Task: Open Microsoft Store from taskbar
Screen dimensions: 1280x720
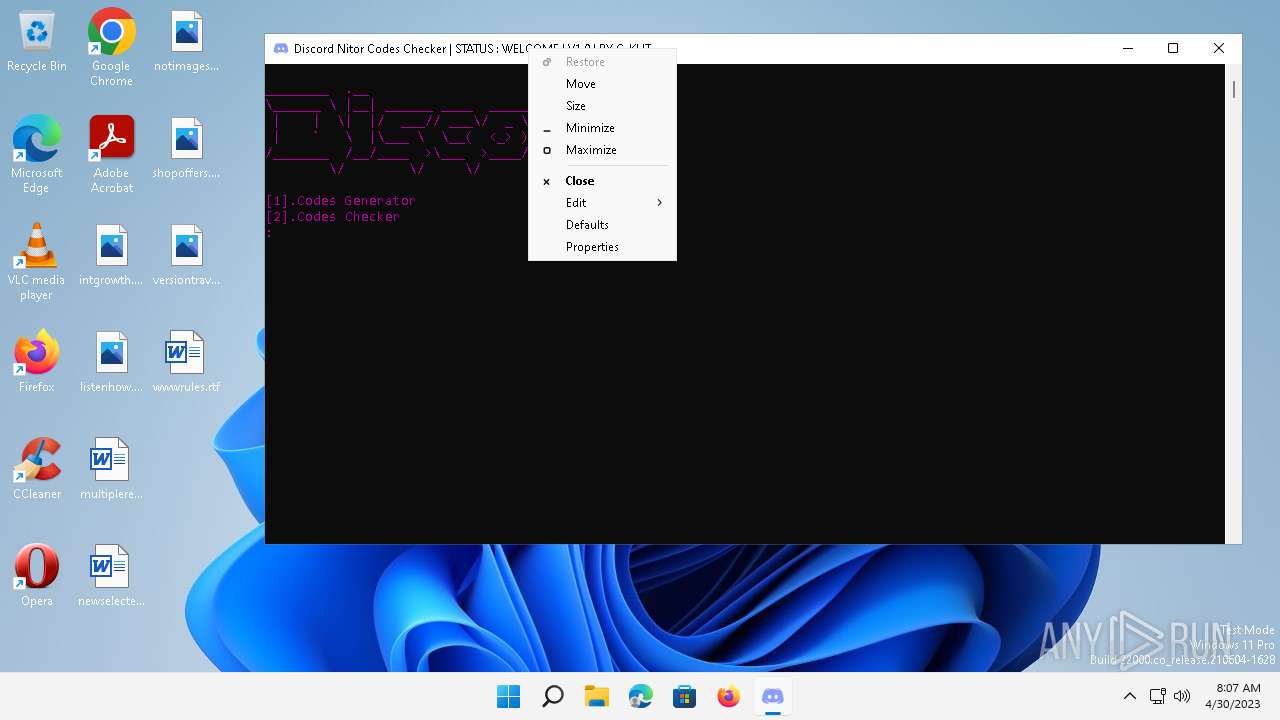Action: point(684,696)
